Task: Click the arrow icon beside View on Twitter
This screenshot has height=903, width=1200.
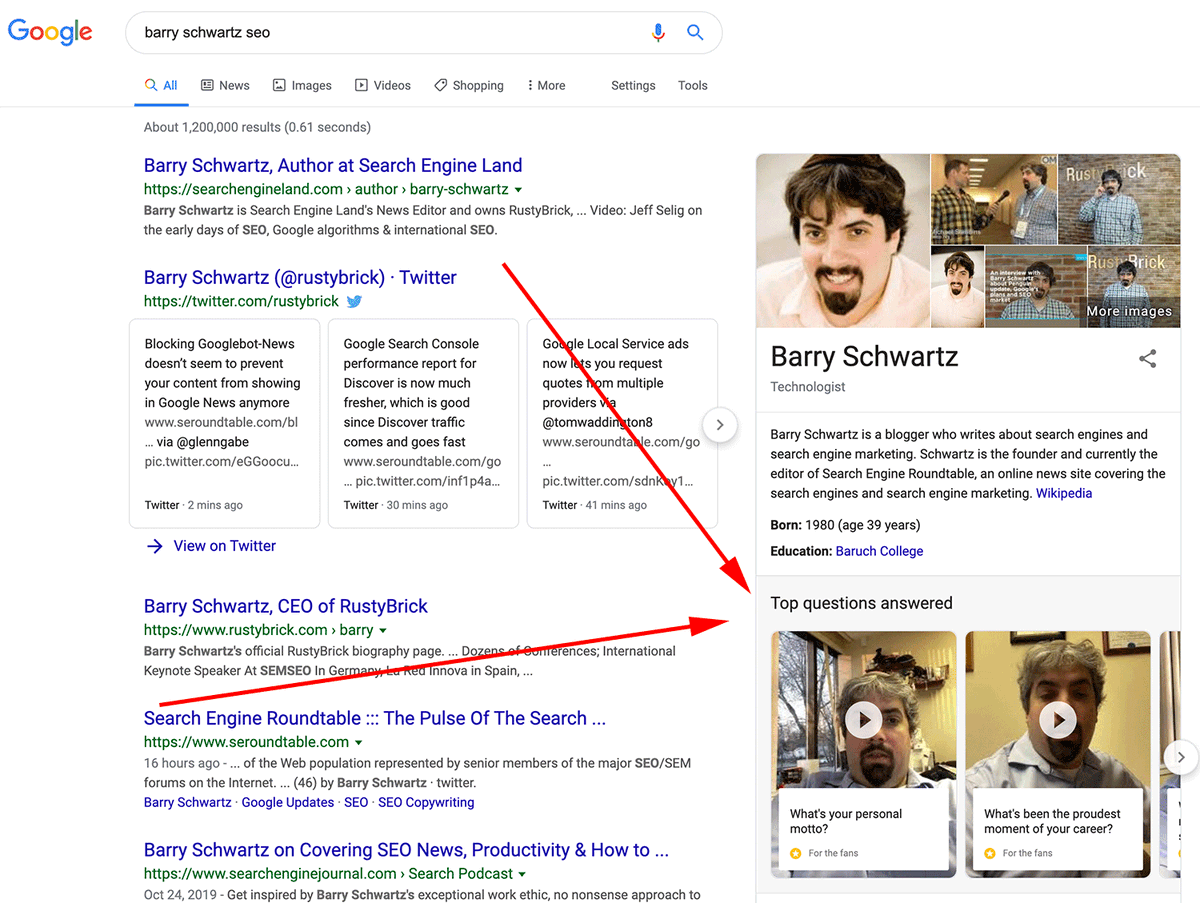Action: point(155,546)
